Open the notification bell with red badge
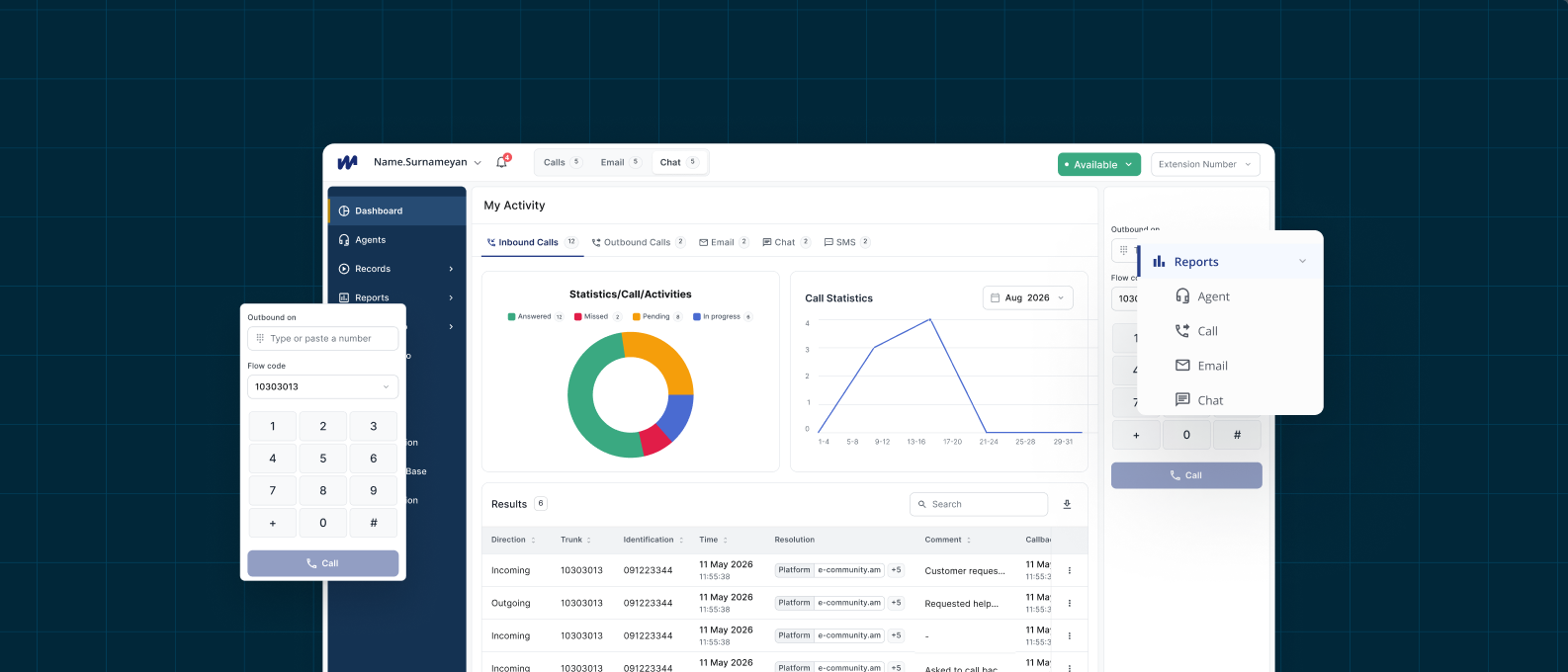The height and width of the screenshot is (672, 1568). pos(502,162)
